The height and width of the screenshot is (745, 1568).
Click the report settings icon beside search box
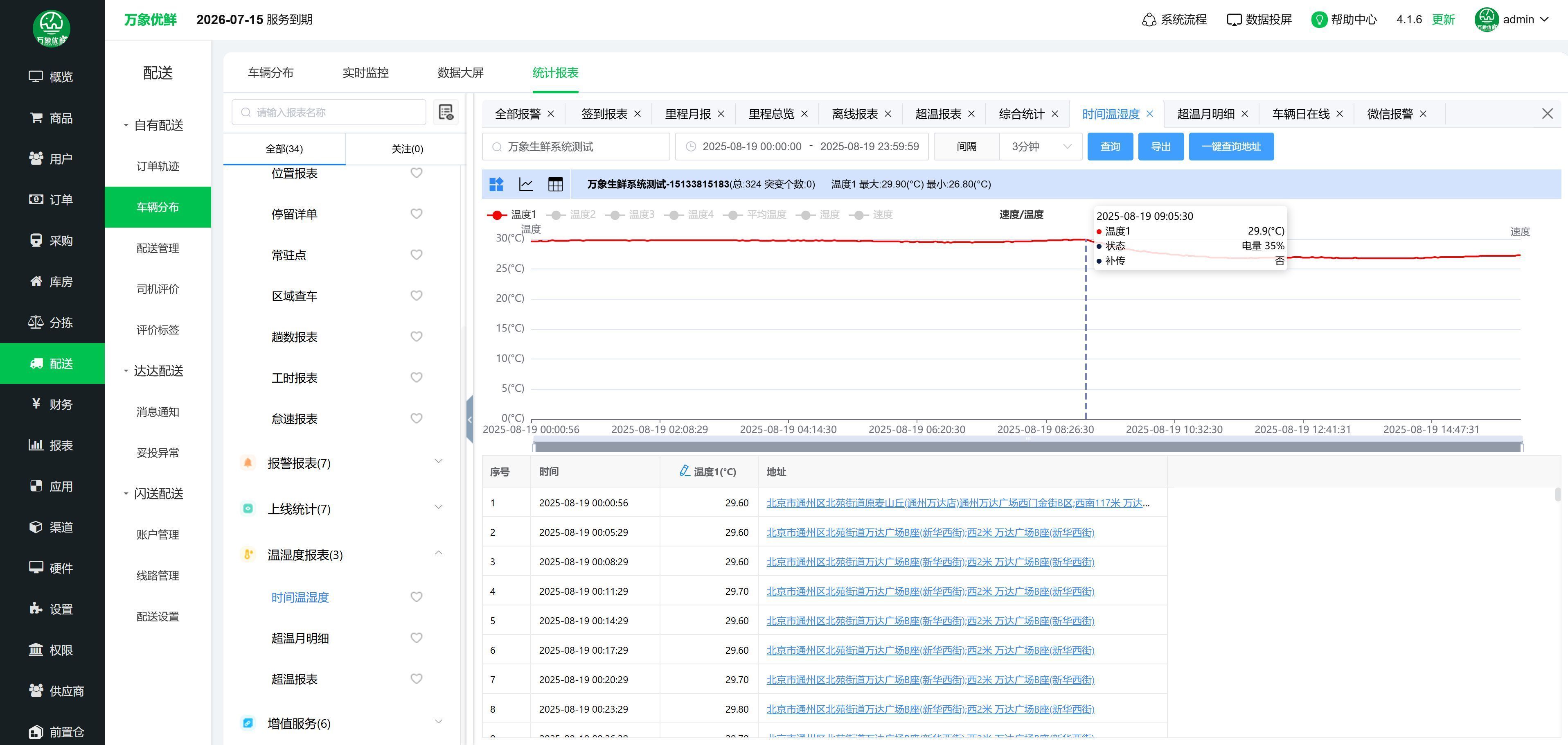click(x=446, y=112)
